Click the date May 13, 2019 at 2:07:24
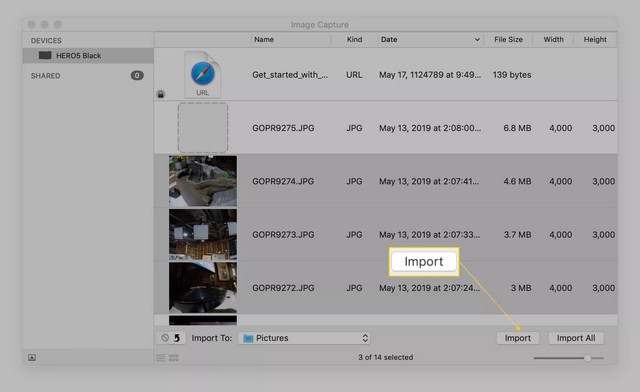Viewport: 640px width, 392px height. [x=429, y=288]
